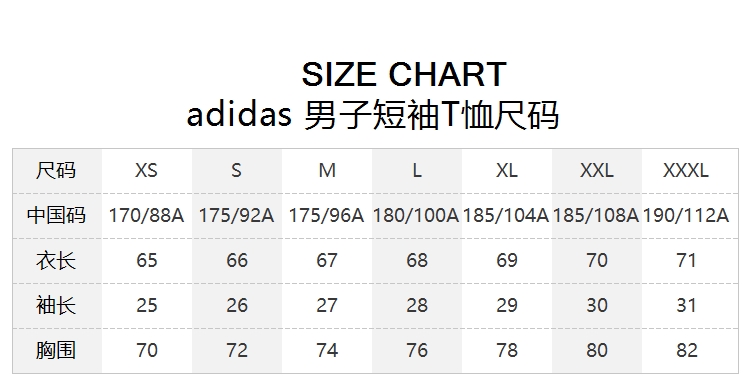Select the 180/100A cell
750x385 pixels.
click(416, 215)
